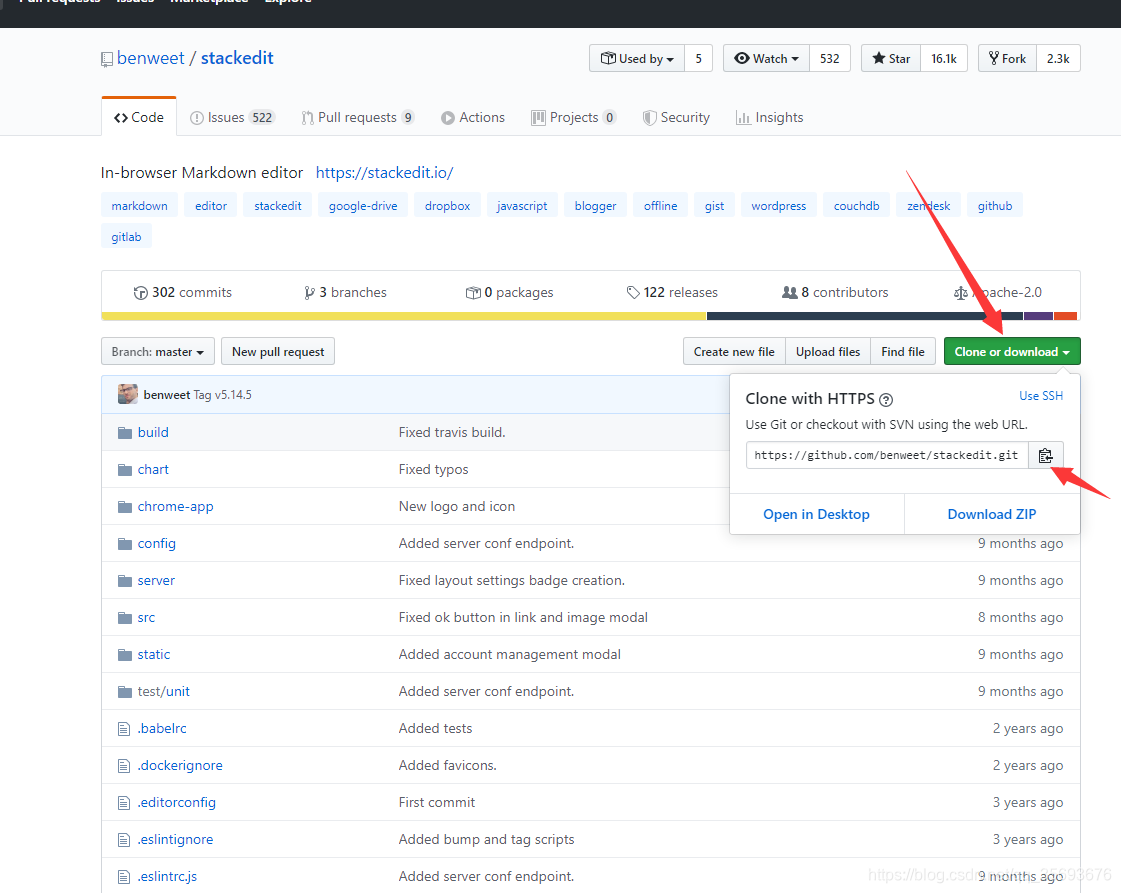This screenshot has height=893, width=1121.
Task: Click folder icon next to server
Action: tap(125, 581)
